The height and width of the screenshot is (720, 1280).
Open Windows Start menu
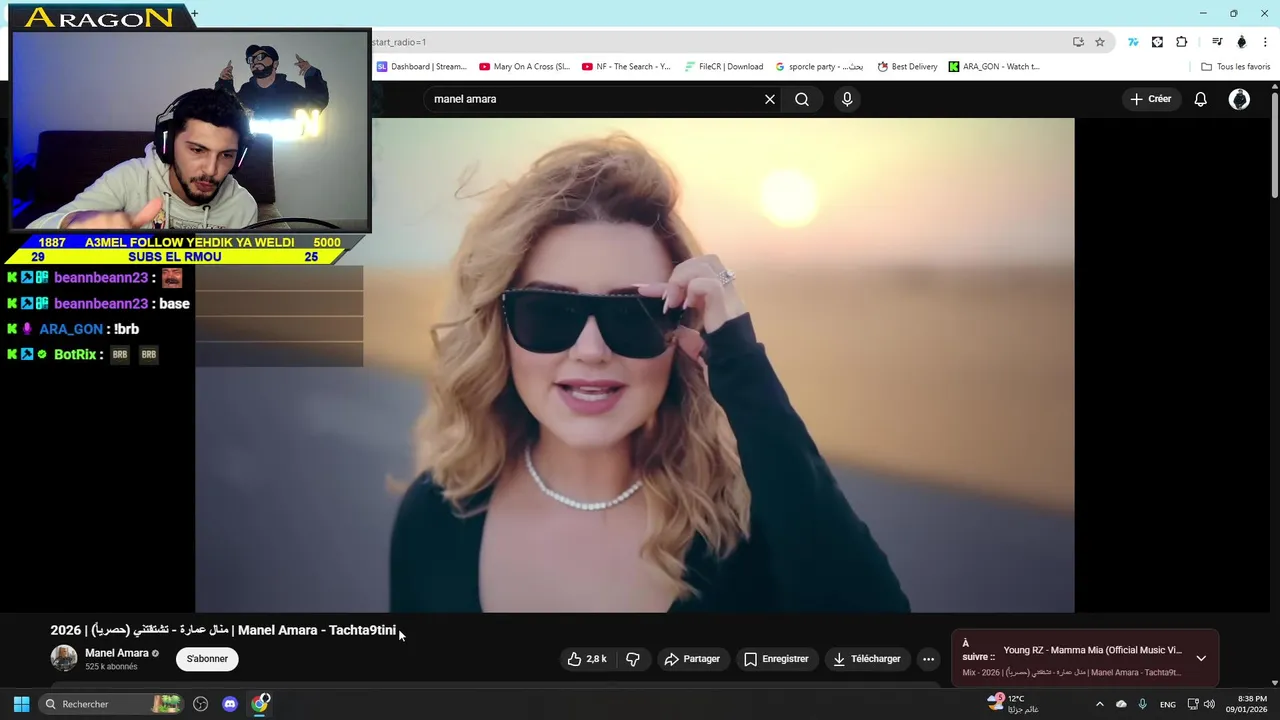(x=21, y=704)
